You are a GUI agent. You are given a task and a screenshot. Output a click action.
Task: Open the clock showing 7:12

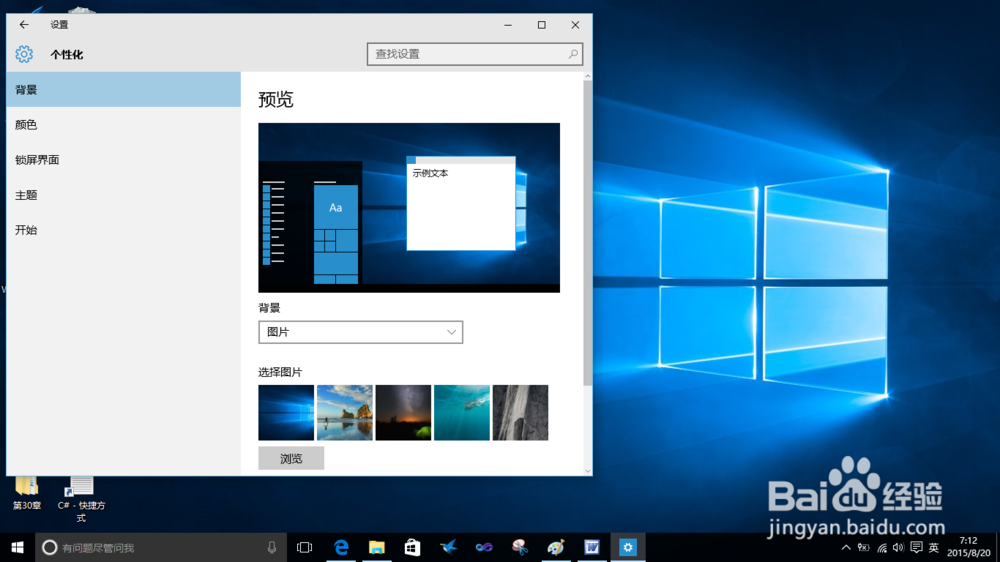point(968,547)
